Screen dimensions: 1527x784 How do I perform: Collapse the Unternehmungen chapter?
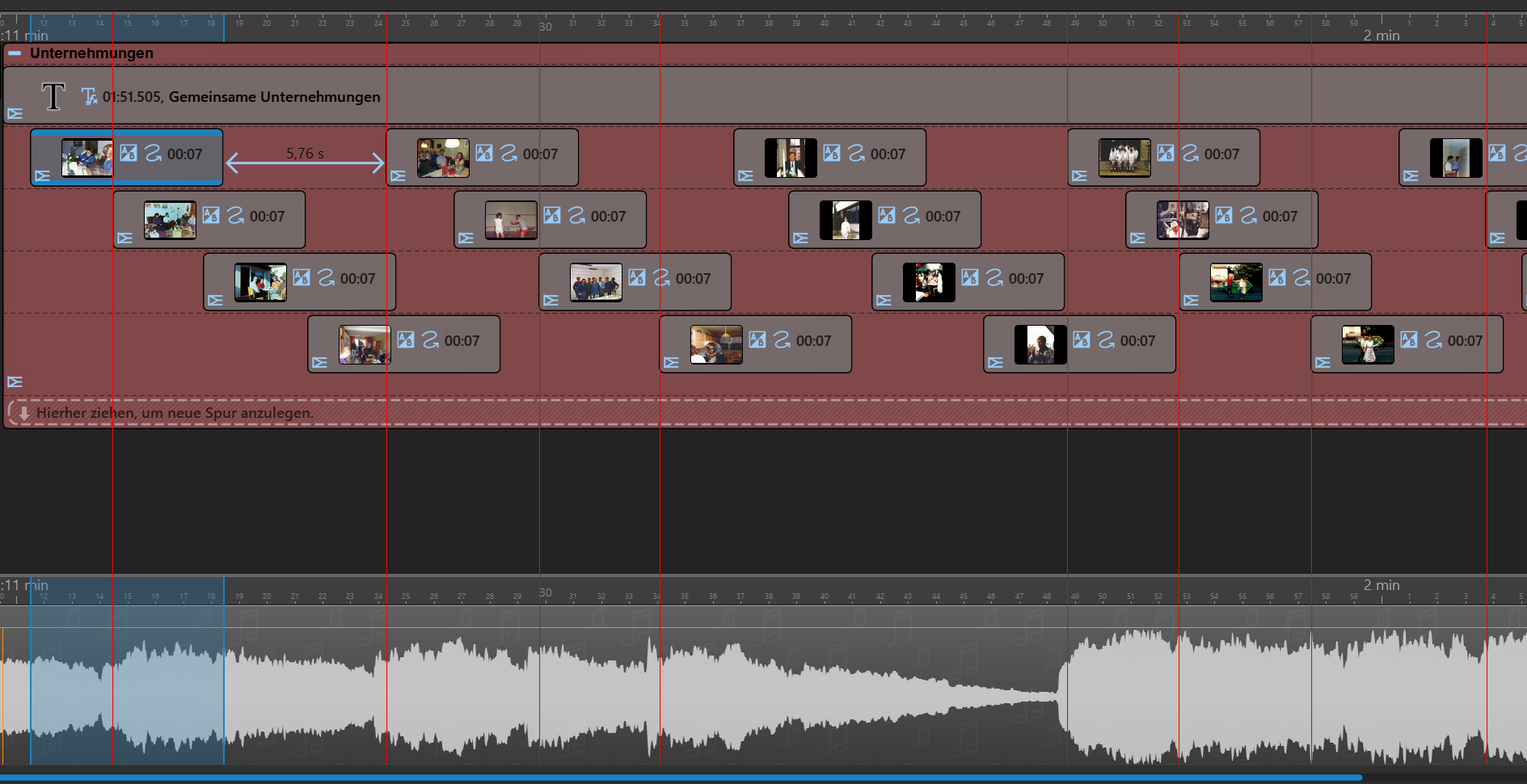click(15, 53)
